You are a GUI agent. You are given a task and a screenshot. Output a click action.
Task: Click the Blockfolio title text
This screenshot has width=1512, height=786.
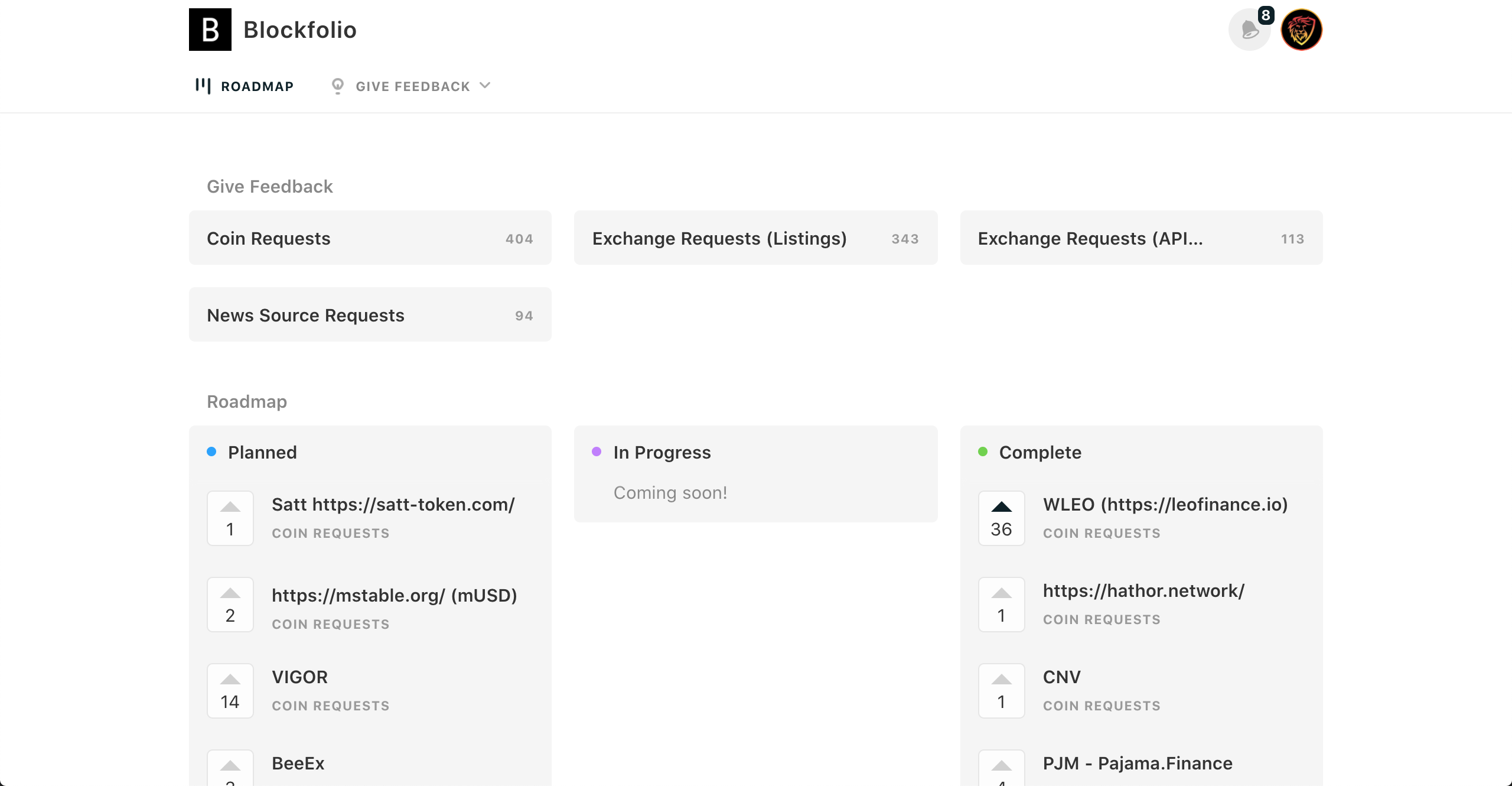300,30
